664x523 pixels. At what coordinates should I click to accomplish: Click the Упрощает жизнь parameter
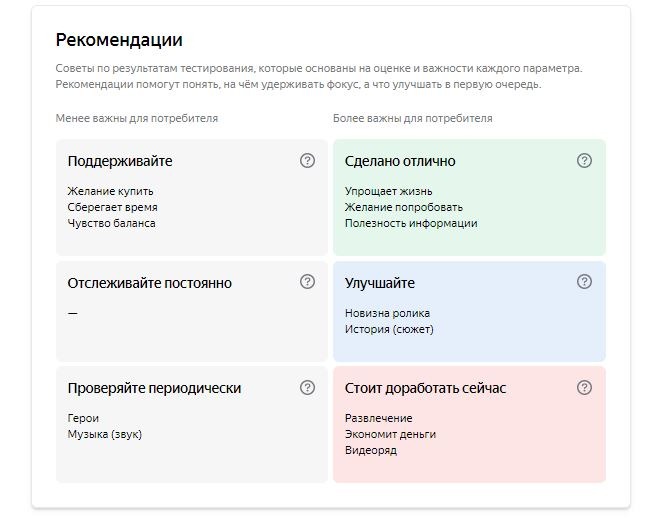coord(388,191)
